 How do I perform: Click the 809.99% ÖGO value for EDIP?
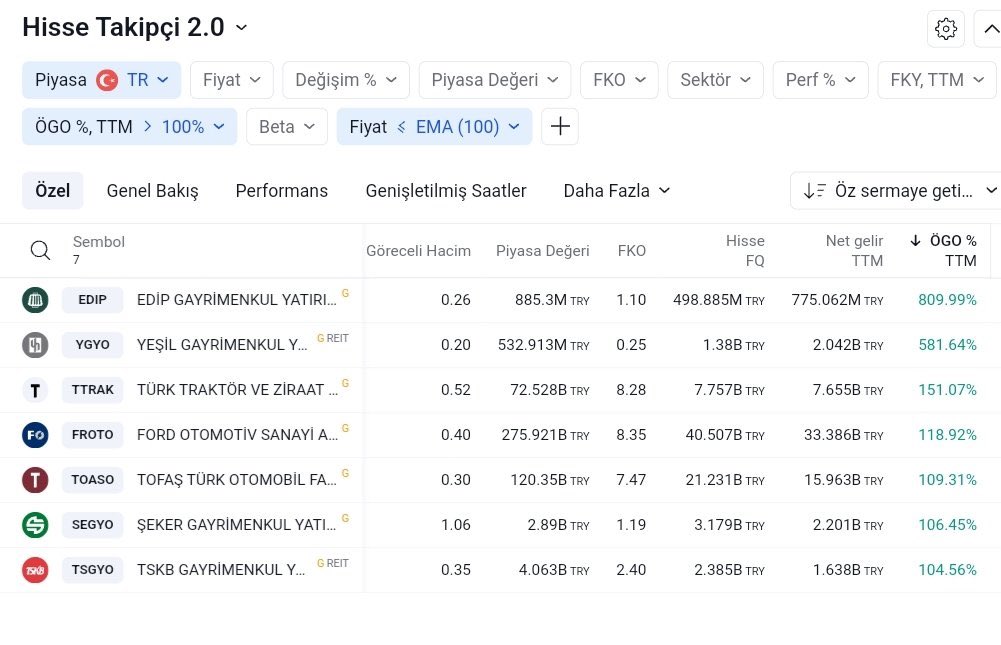pyautogui.click(x=947, y=300)
